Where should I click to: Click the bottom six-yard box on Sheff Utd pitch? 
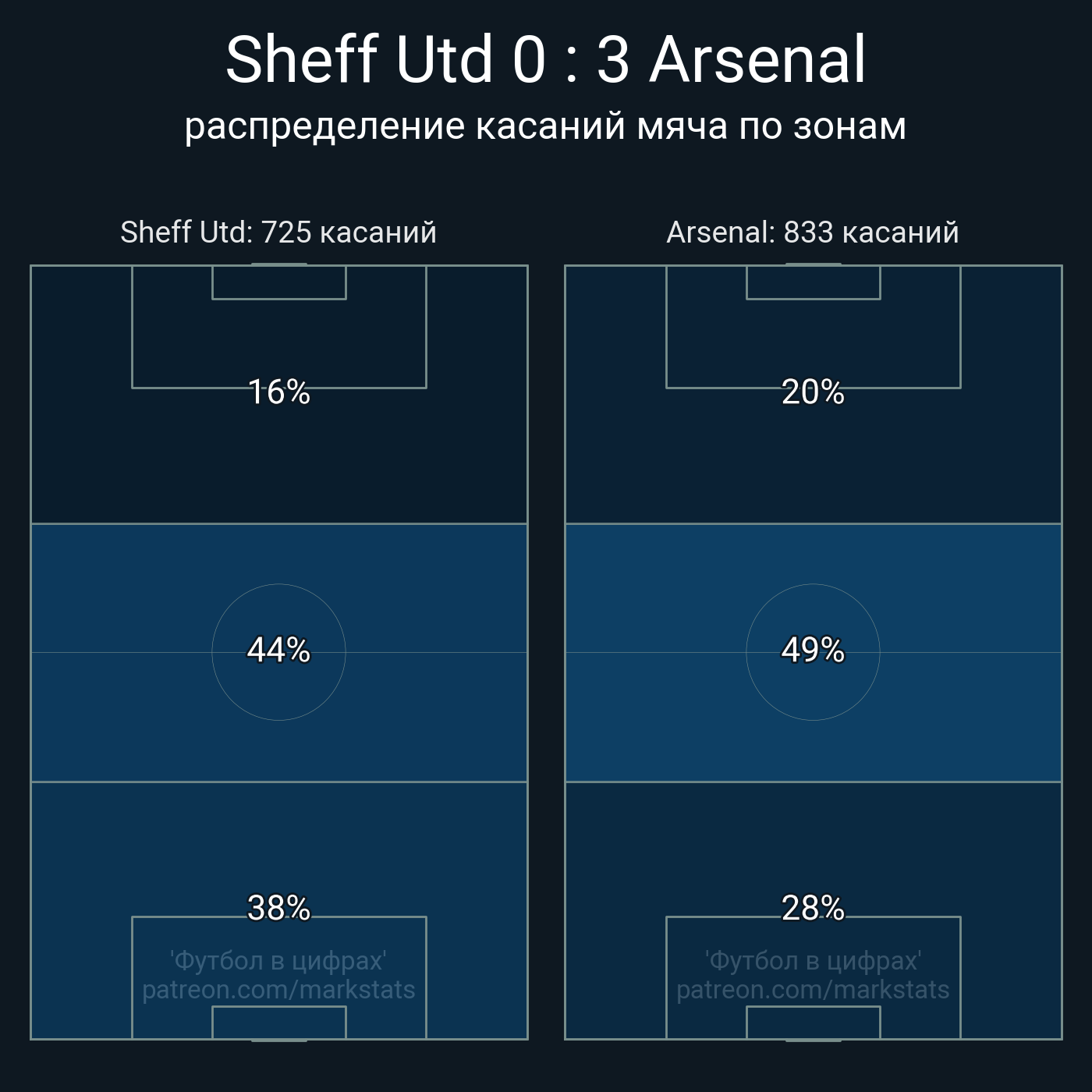[x=278, y=1023]
